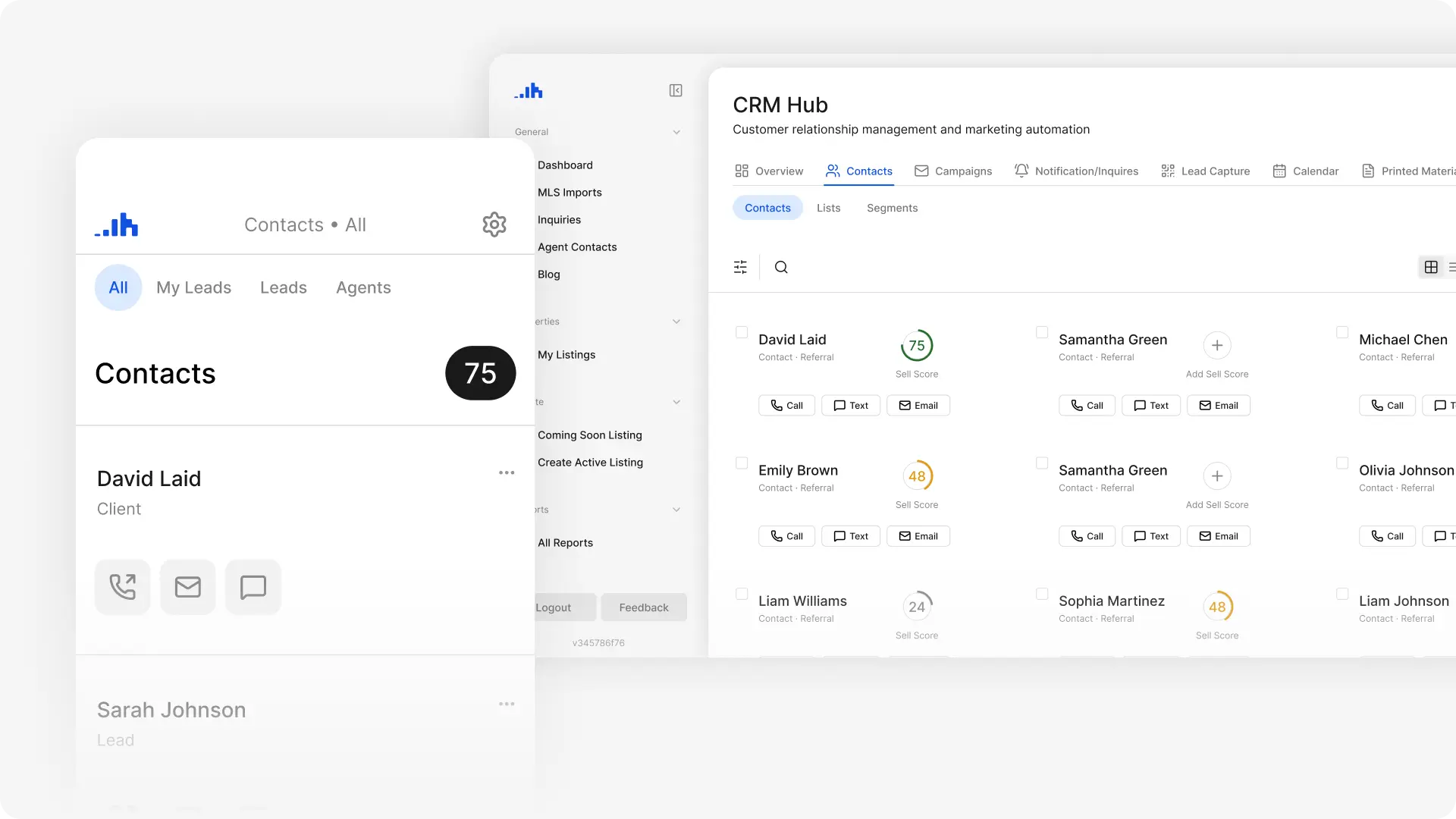Open the Calendar section
This screenshot has height=819, width=1456.
(x=1306, y=171)
